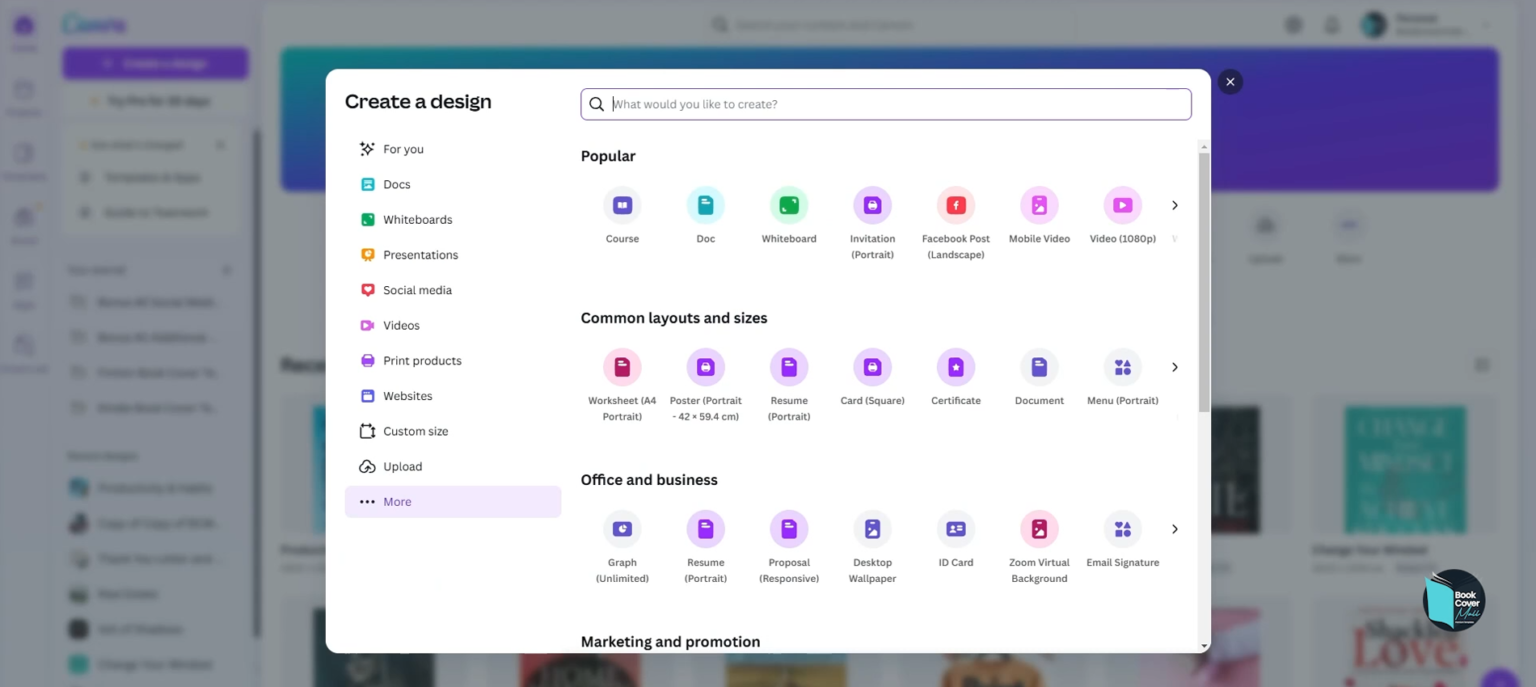Select the Certificate layout icon
The width and height of the screenshot is (1536, 687).
coord(956,368)
